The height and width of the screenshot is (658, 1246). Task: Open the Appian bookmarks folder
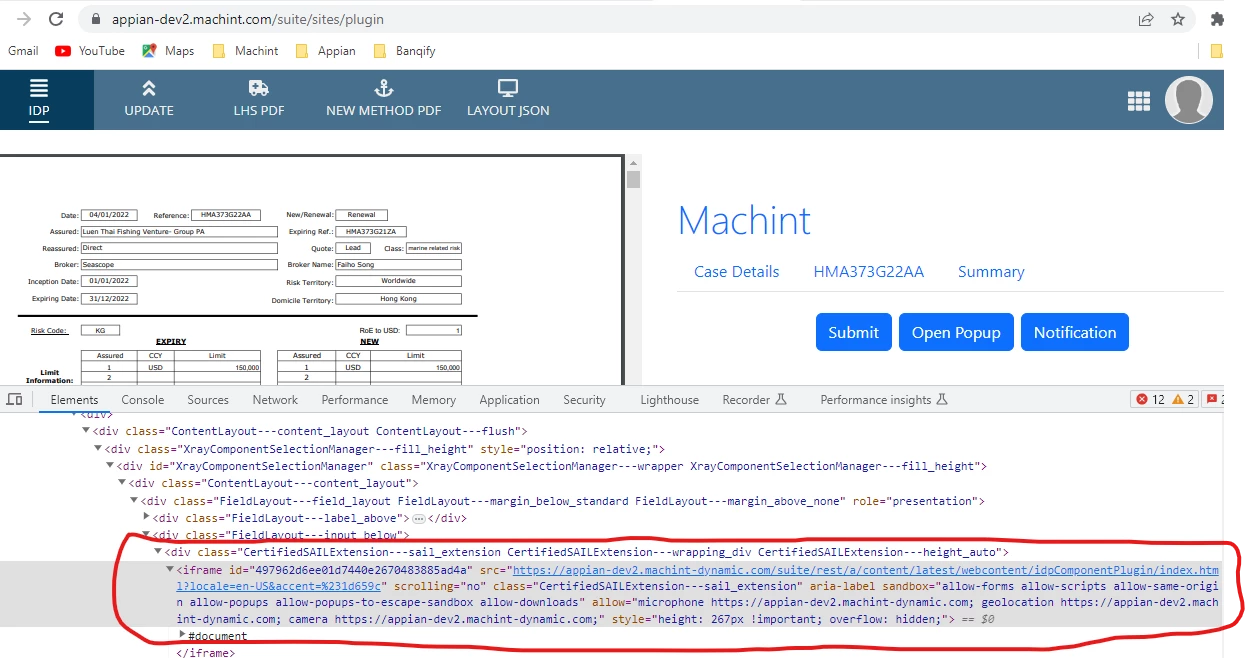325,51
